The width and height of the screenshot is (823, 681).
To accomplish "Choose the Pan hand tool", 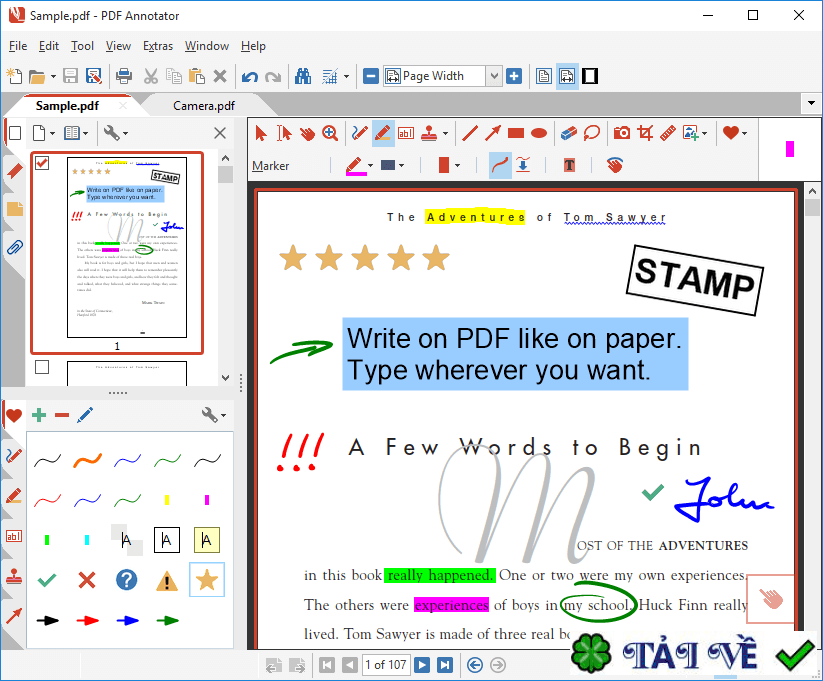I will (307, 133).
